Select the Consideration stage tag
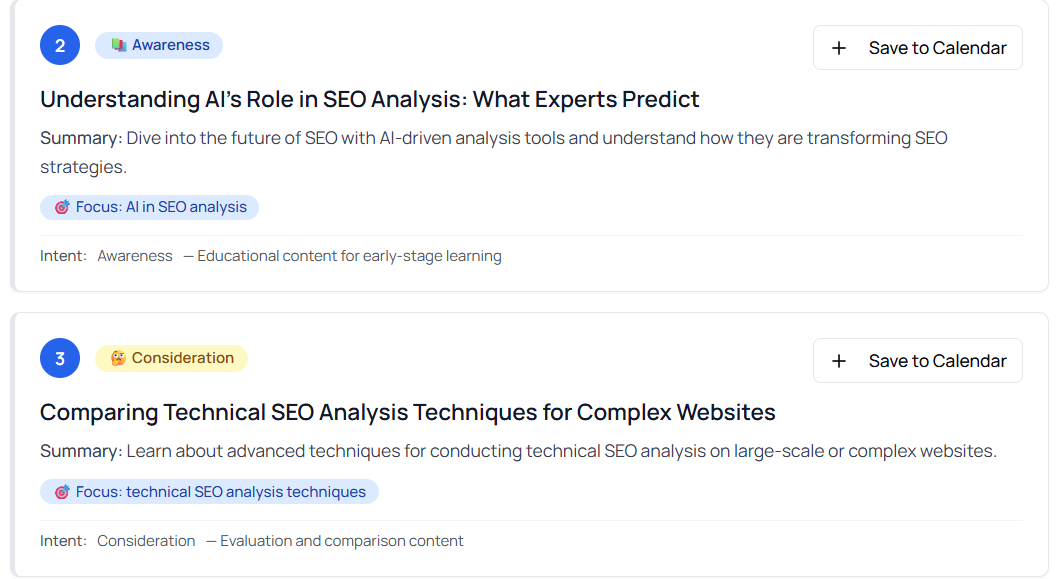Image resolution: width=1061 pixels, height=579 pixels. 171,358
